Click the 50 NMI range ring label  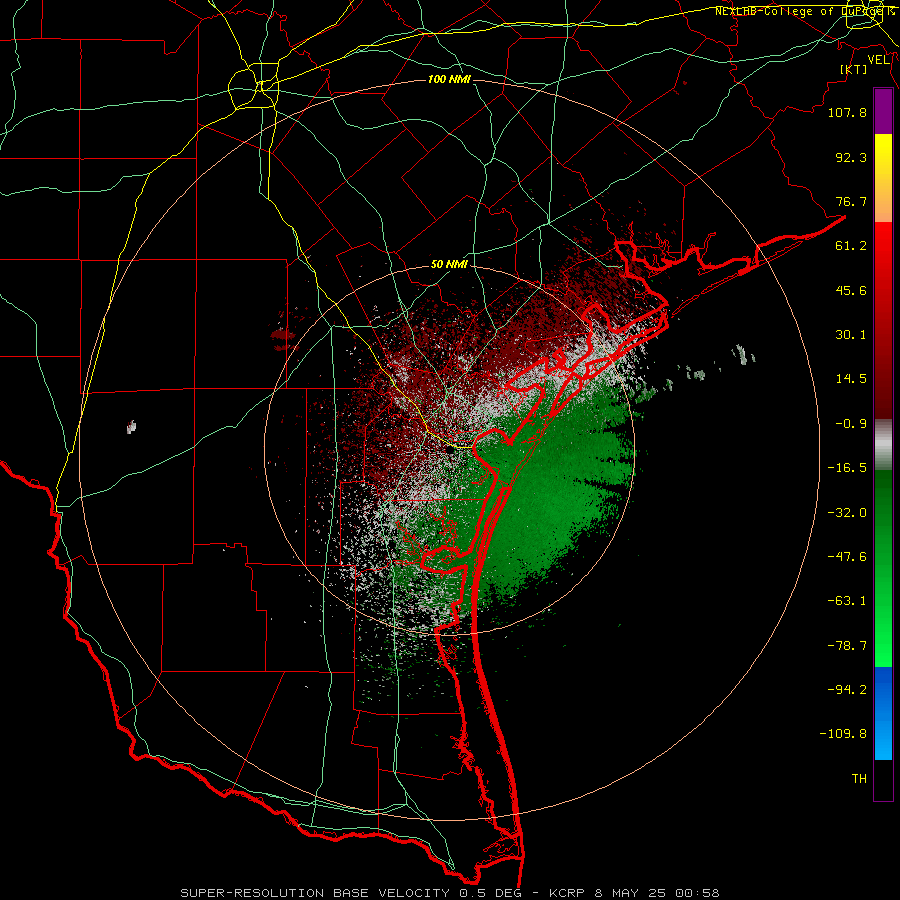449,264
